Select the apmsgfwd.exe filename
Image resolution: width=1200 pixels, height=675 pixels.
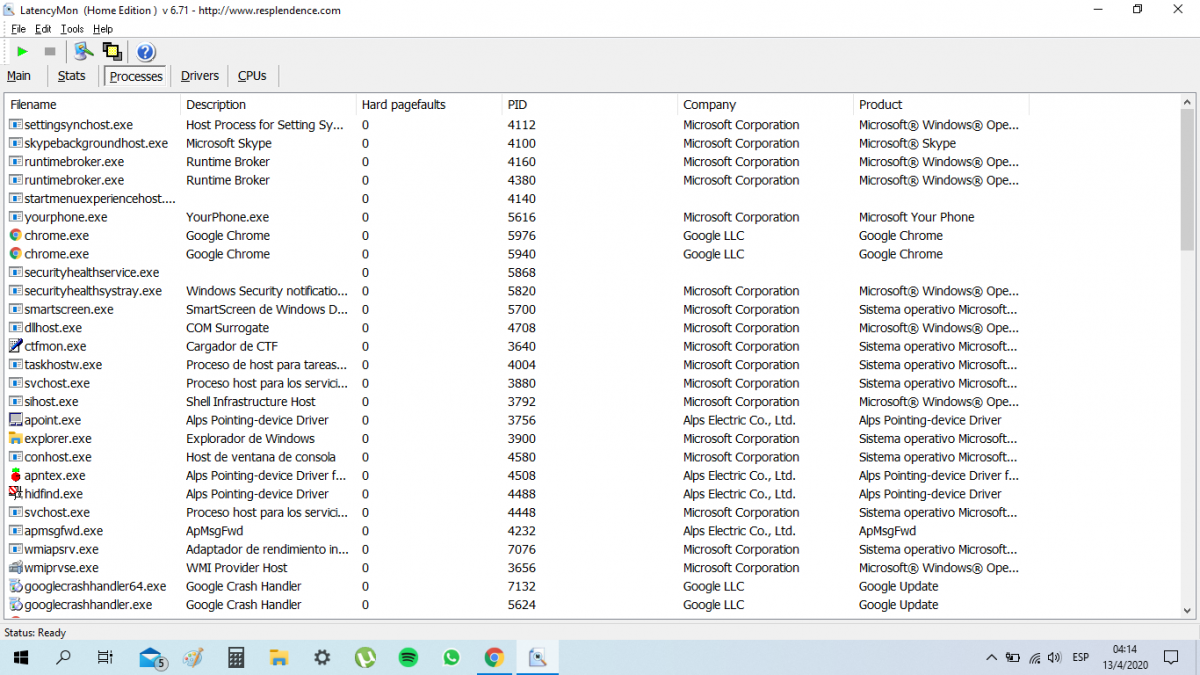[64, 531]
